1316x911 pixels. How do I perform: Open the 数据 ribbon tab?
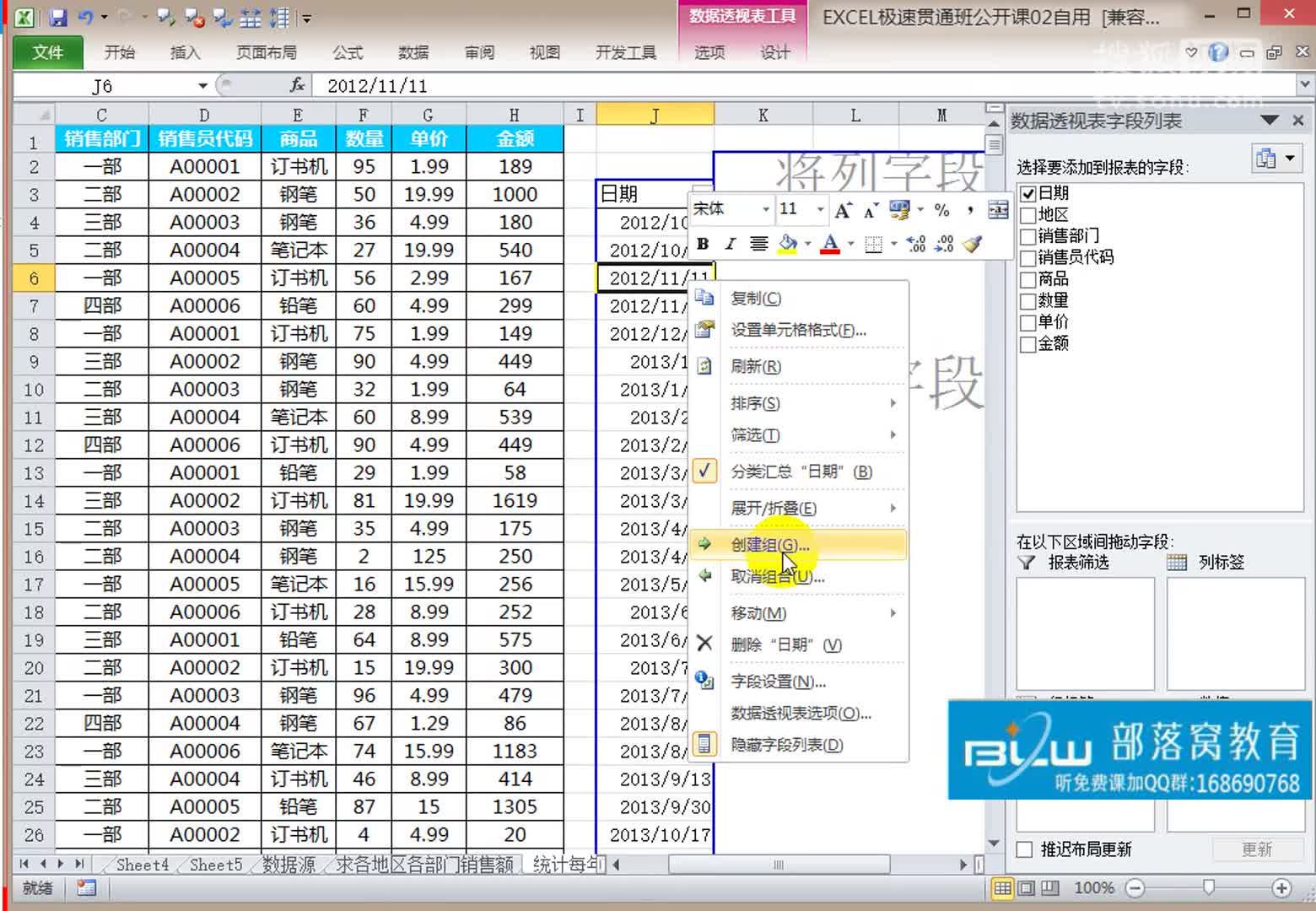tap(413, 52)
